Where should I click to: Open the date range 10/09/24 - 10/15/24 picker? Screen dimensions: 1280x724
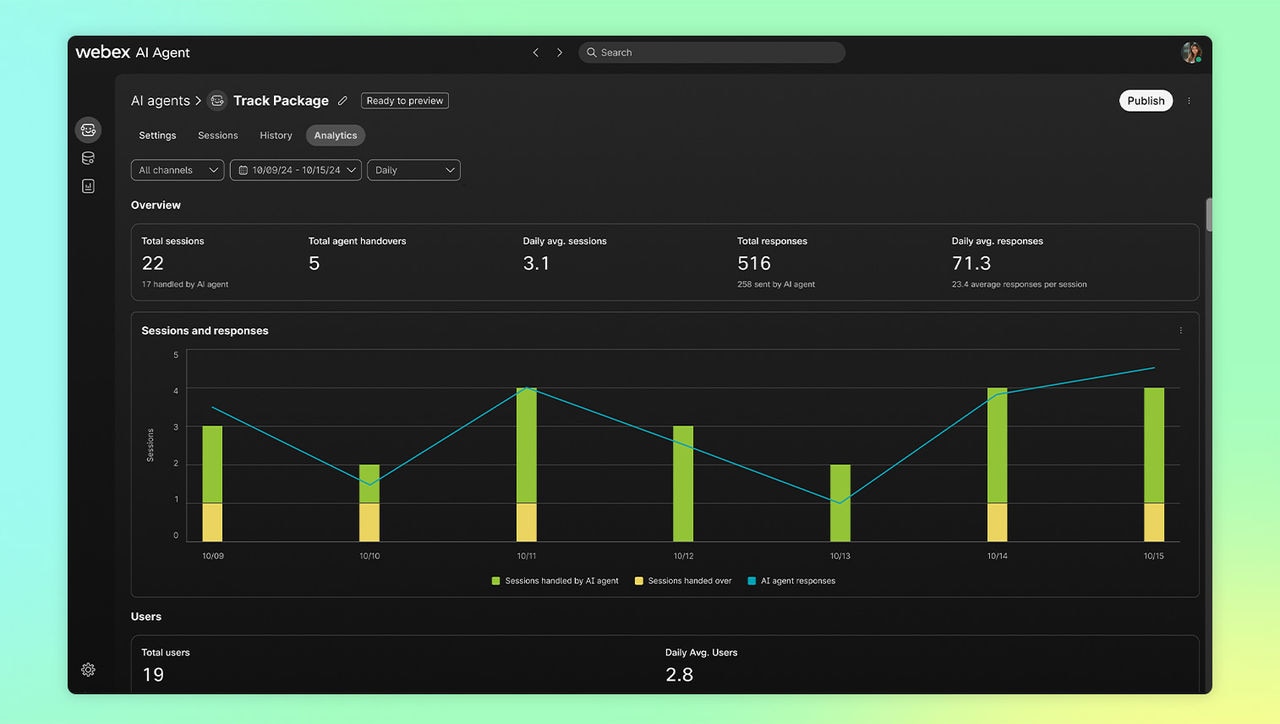(x=296, y=170)
